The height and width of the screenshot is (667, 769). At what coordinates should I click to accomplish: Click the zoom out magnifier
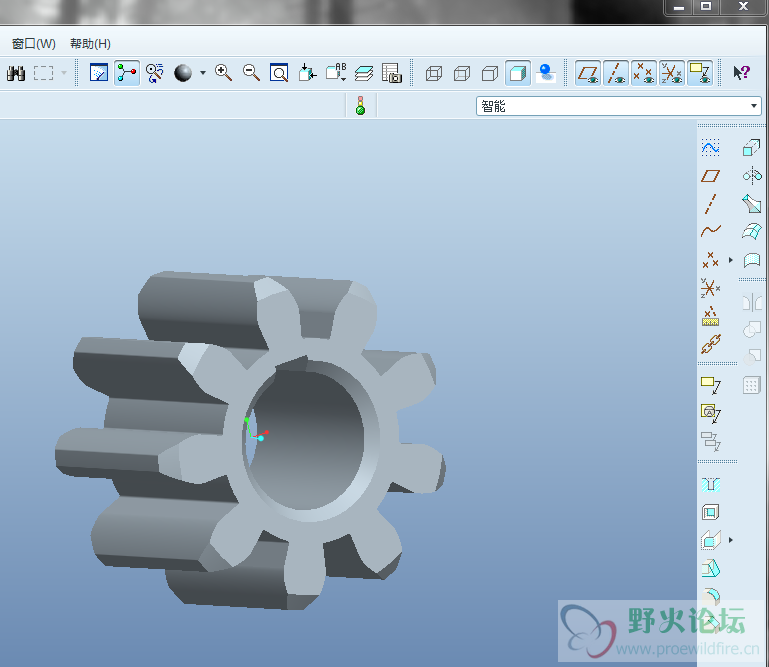coord(252,73)
